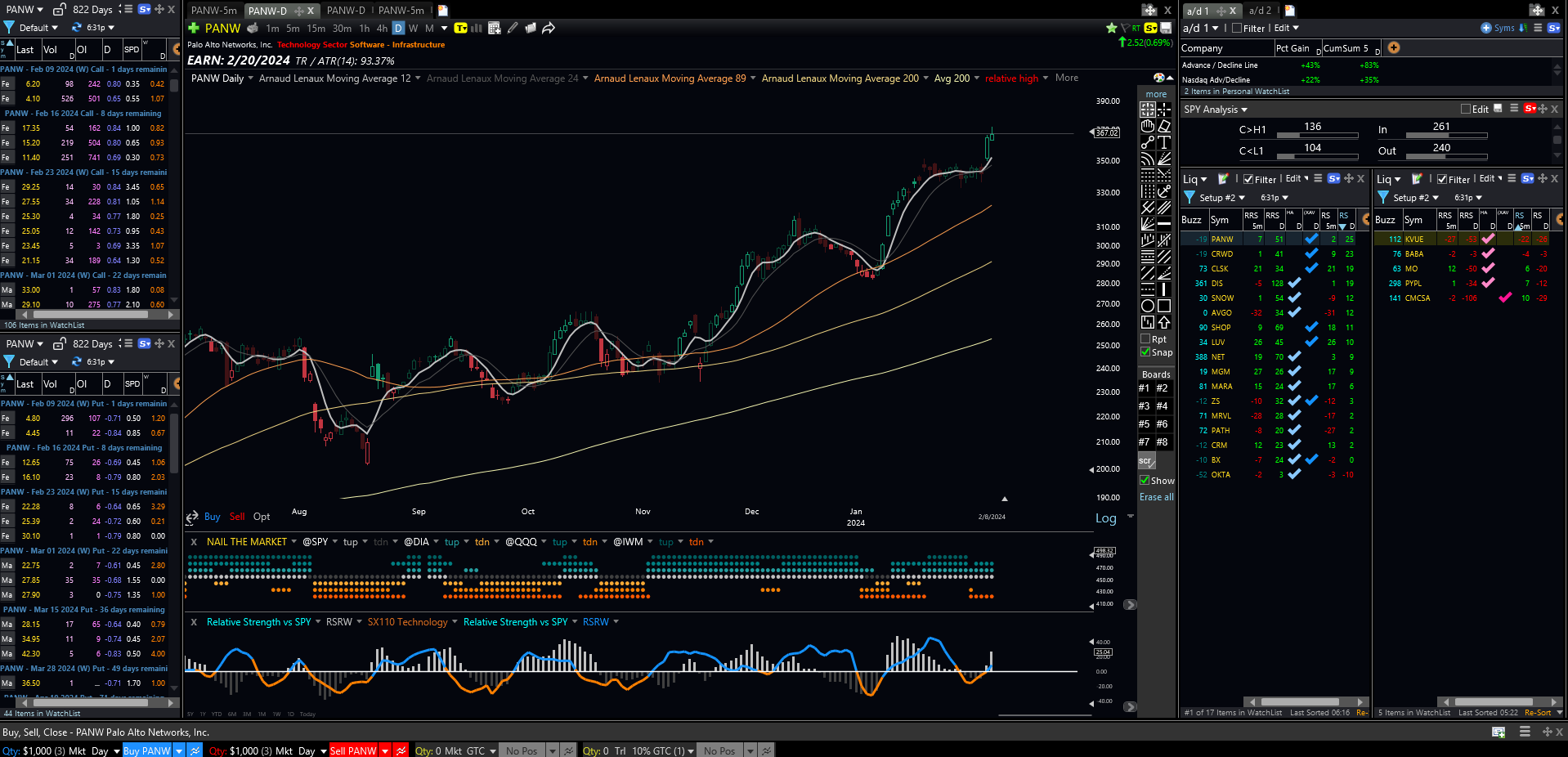Select the 15m timeframe
1568x757 pixels.
316,28
